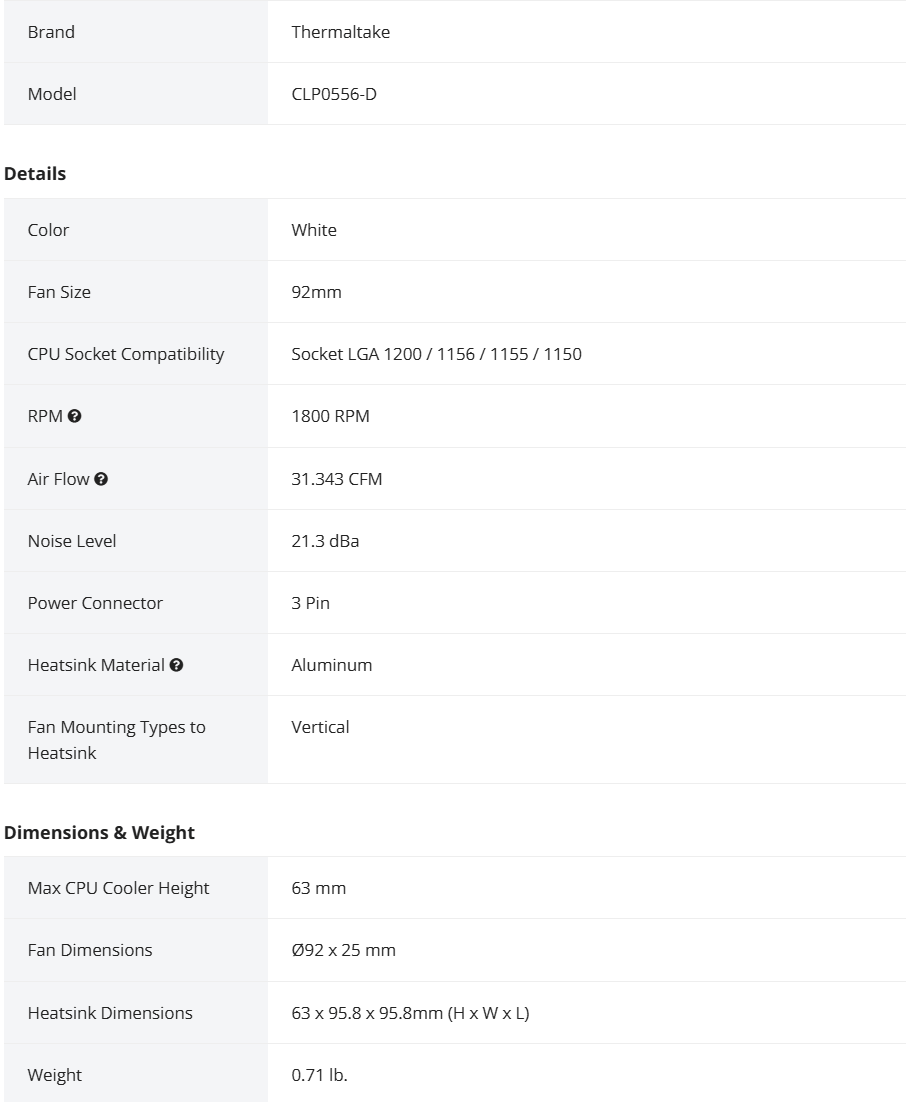Screen dimensions: 906x1102
Task: Click the Fan Mounting Types to Heatsink label
Action: 117,739
